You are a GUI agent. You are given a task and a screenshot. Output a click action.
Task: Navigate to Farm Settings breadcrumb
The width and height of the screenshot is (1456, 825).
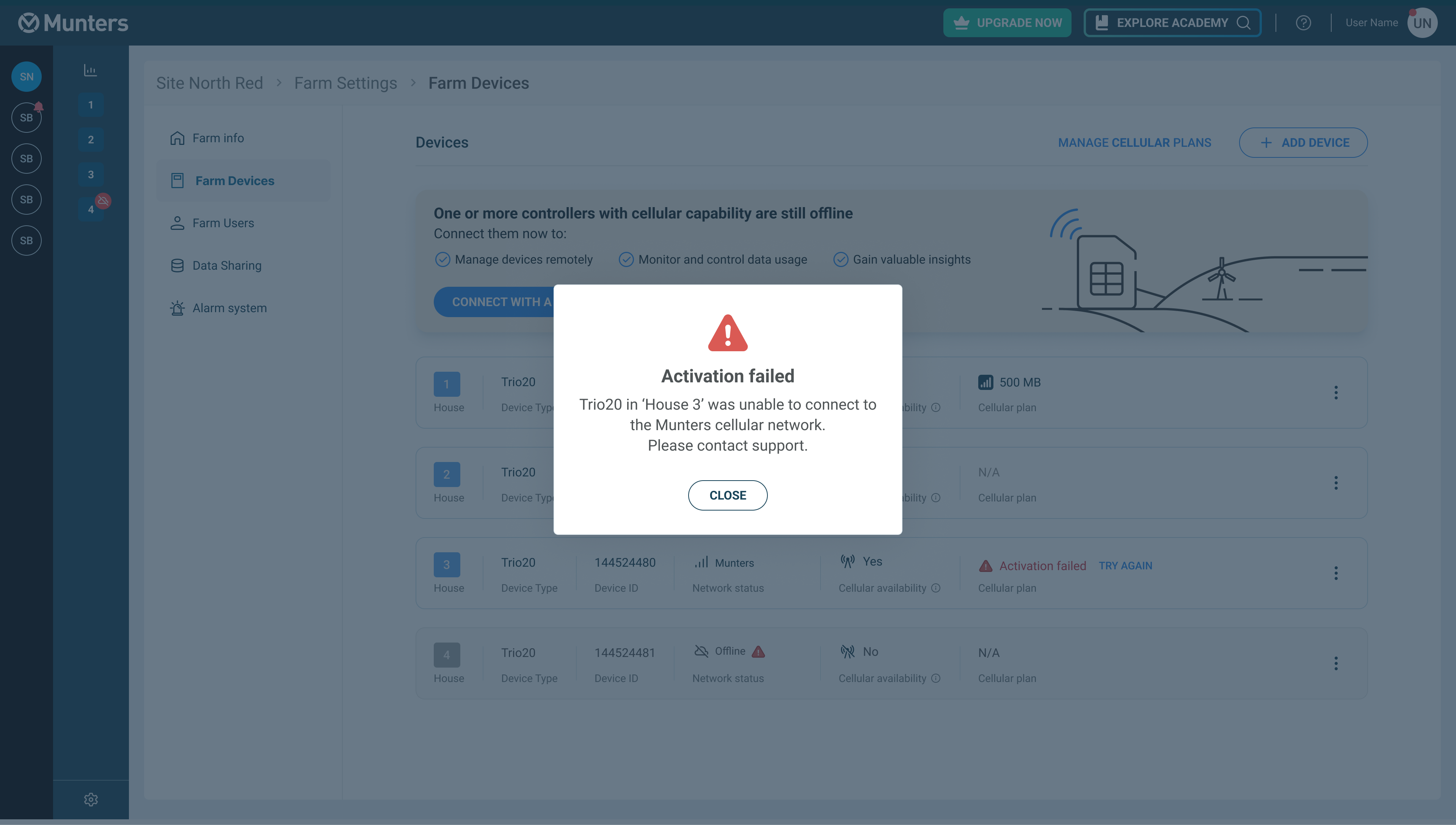coord(345,83)
